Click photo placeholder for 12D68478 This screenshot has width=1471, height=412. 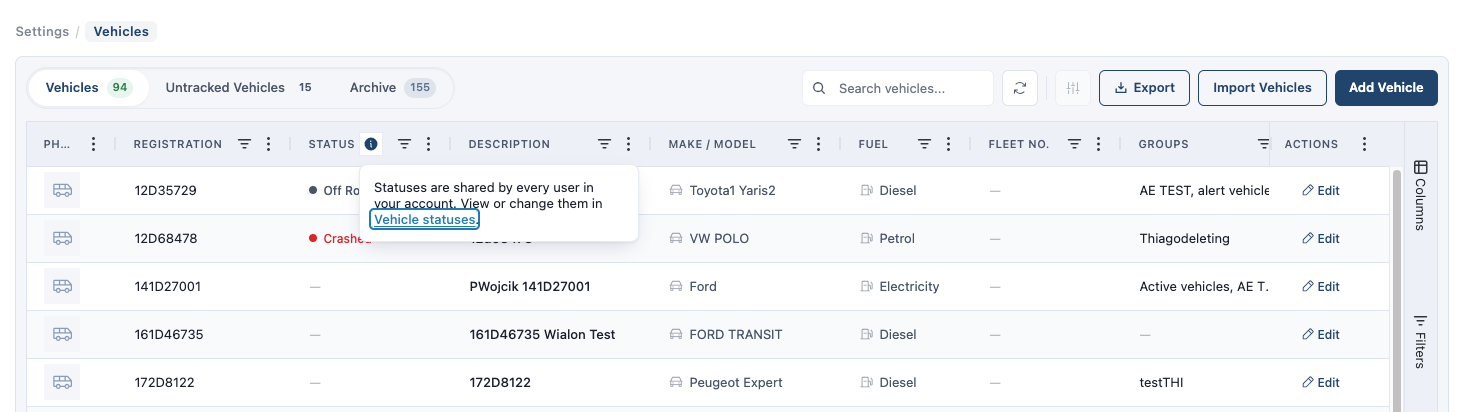tap(62, 238)
